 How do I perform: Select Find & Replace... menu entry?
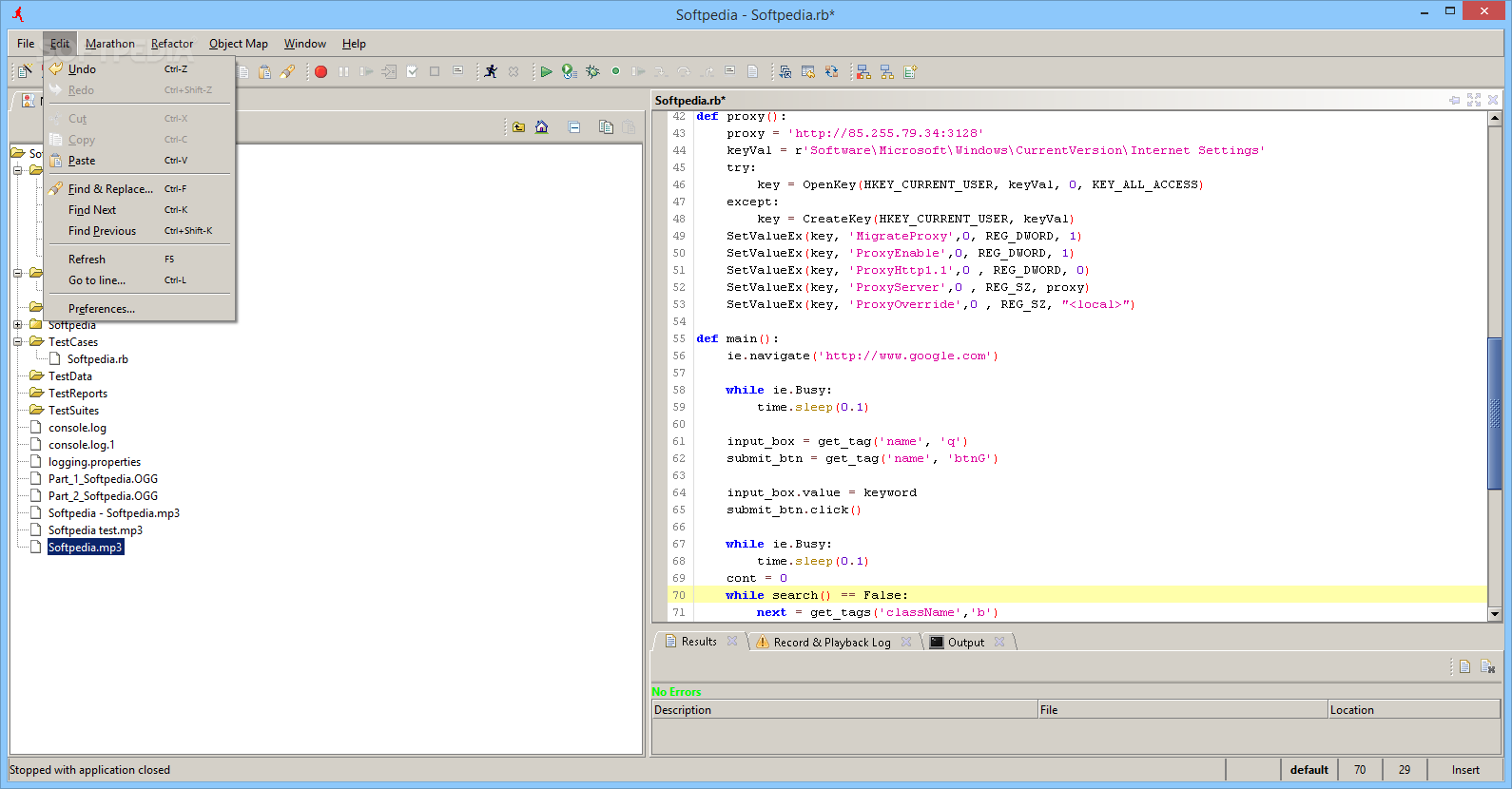click(140, 189)
